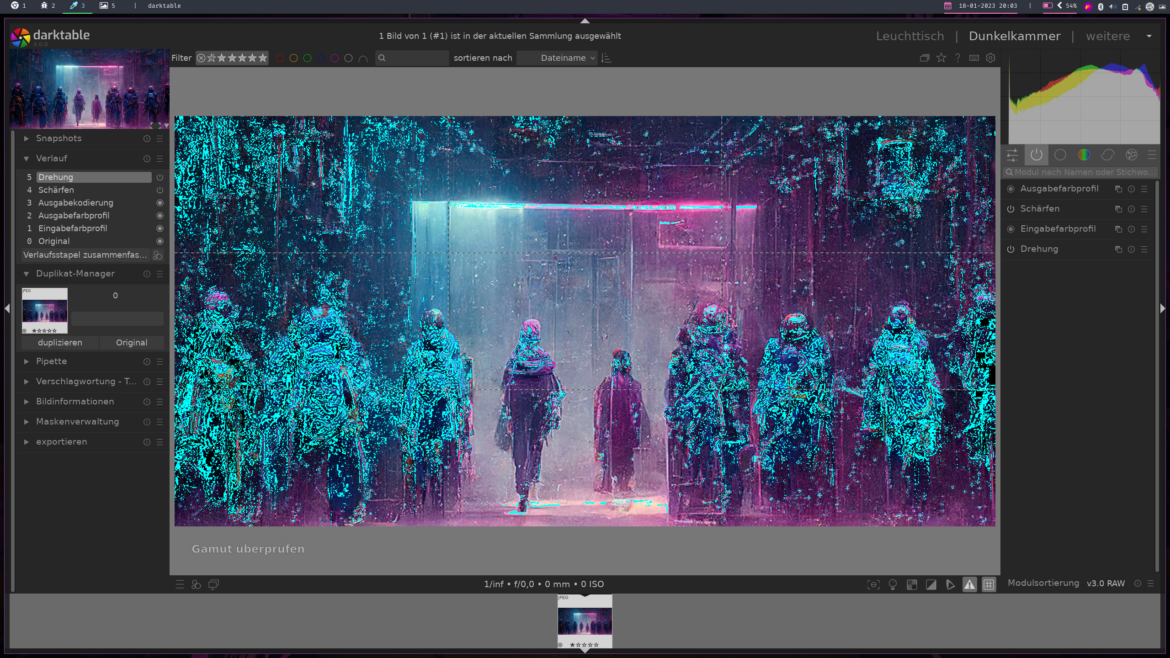Screen dimensions: 1170x658
Task: Open the star rating quick presets icon
Action: pos(941,58)
